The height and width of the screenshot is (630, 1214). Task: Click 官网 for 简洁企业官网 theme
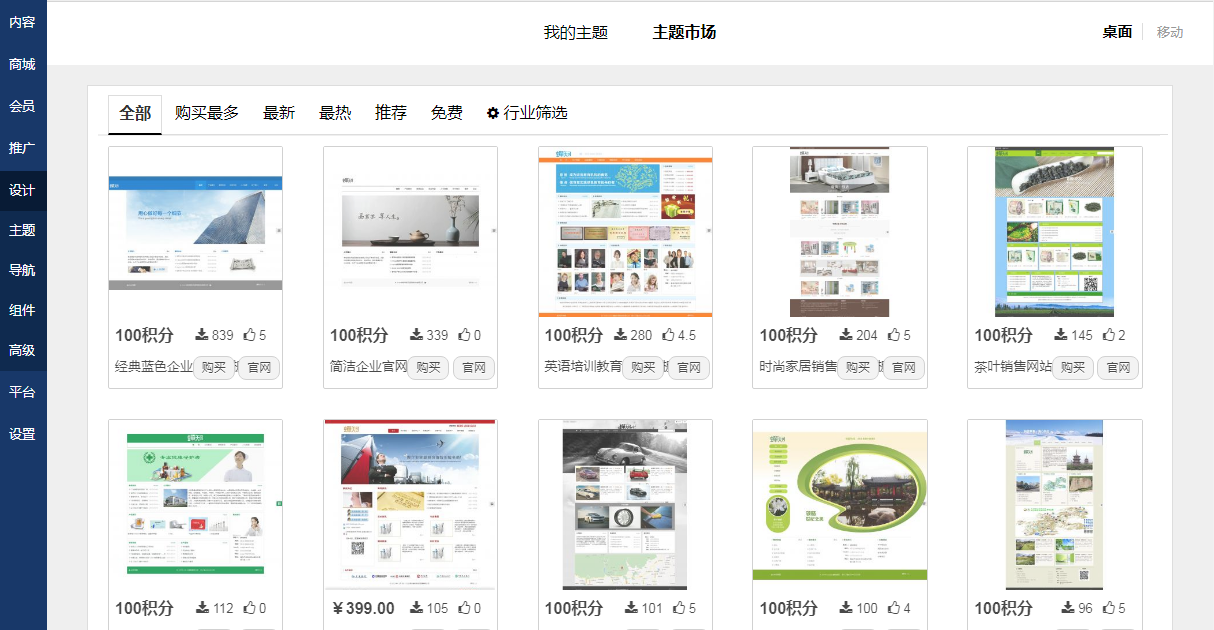pos(474,367)
